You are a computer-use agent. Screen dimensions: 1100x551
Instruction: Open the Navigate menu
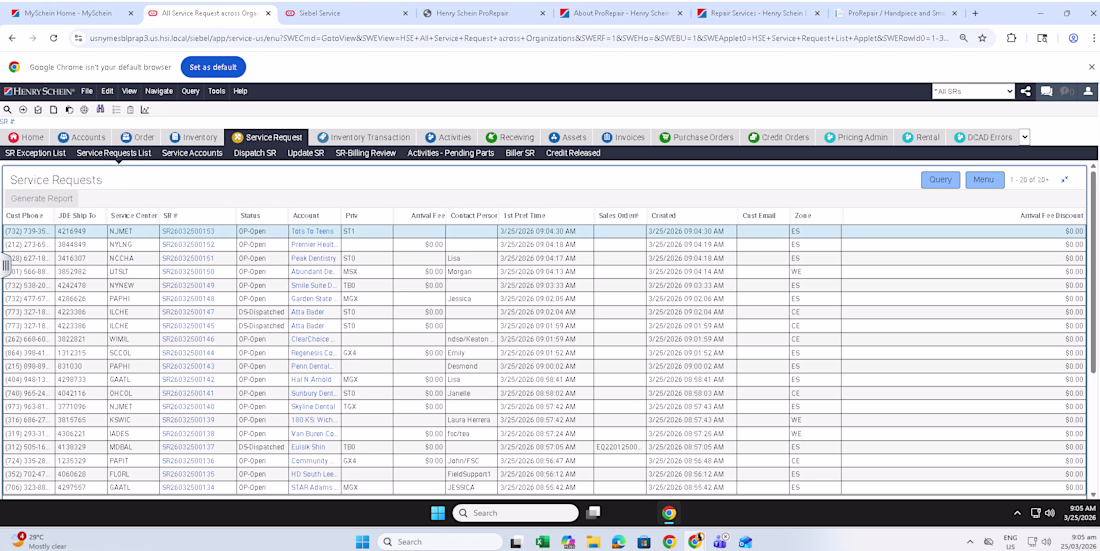click(x=159, y=91)
